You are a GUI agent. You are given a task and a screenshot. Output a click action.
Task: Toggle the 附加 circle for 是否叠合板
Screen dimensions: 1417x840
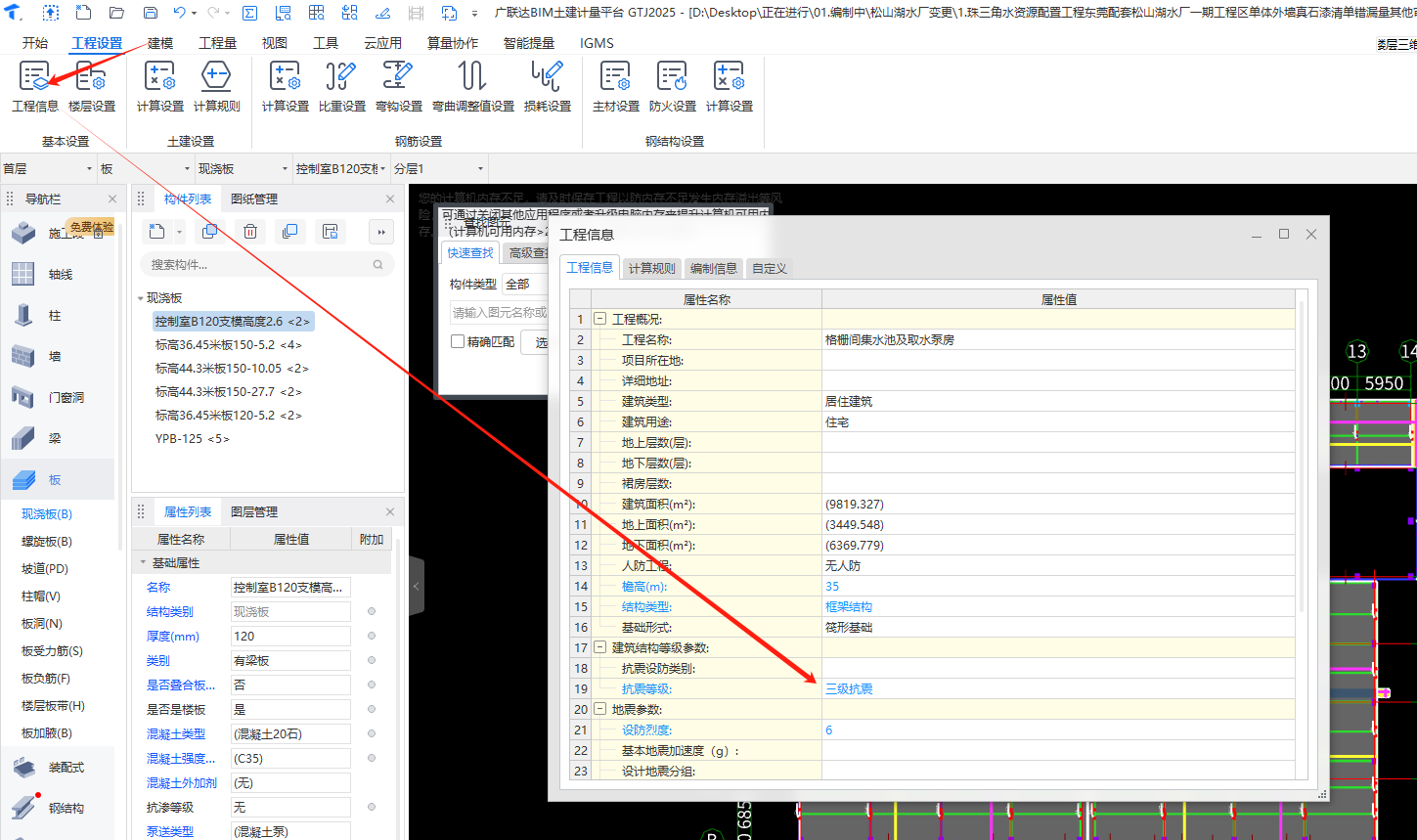[x=372, y=685]
